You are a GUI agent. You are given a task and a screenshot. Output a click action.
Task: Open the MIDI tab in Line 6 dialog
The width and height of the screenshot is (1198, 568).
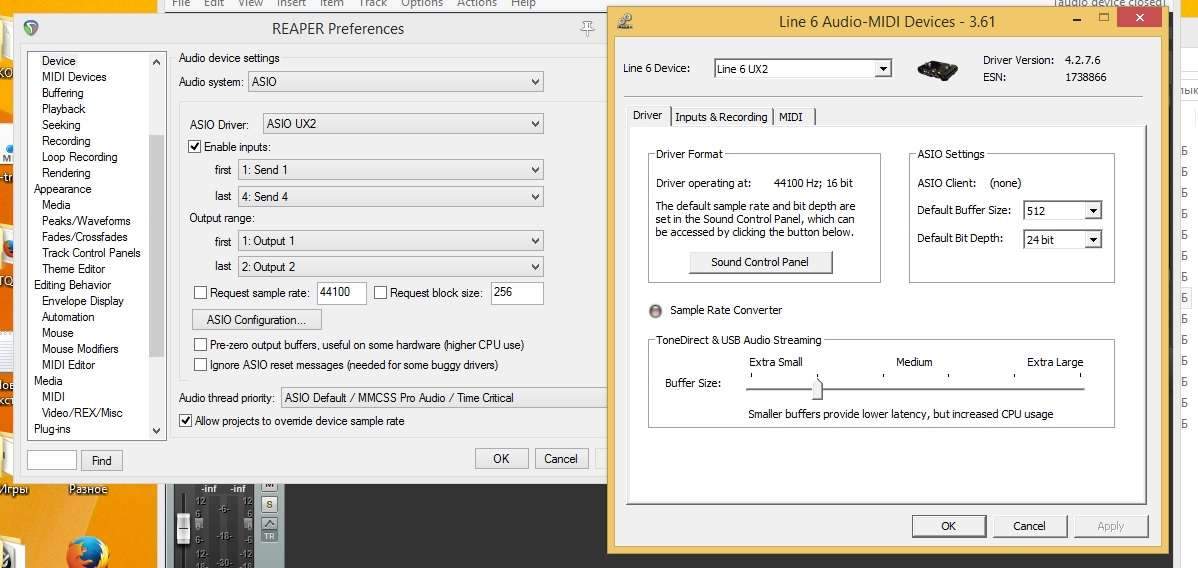(x=790, y=117)
